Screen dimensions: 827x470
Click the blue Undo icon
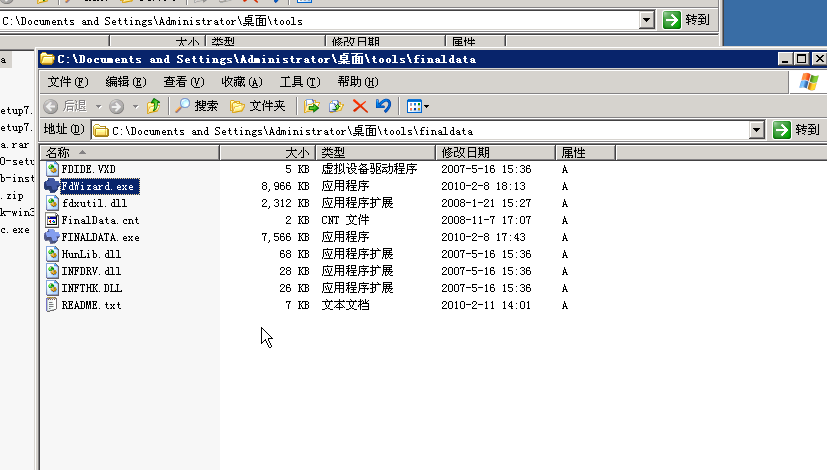(x=383, y=106)
